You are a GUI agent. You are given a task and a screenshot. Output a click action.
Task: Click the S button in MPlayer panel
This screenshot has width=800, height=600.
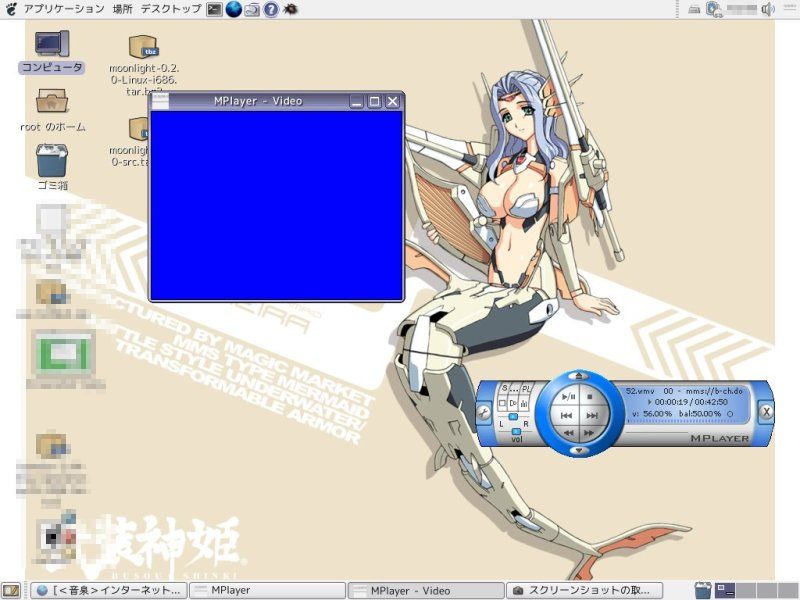[504, 389]
